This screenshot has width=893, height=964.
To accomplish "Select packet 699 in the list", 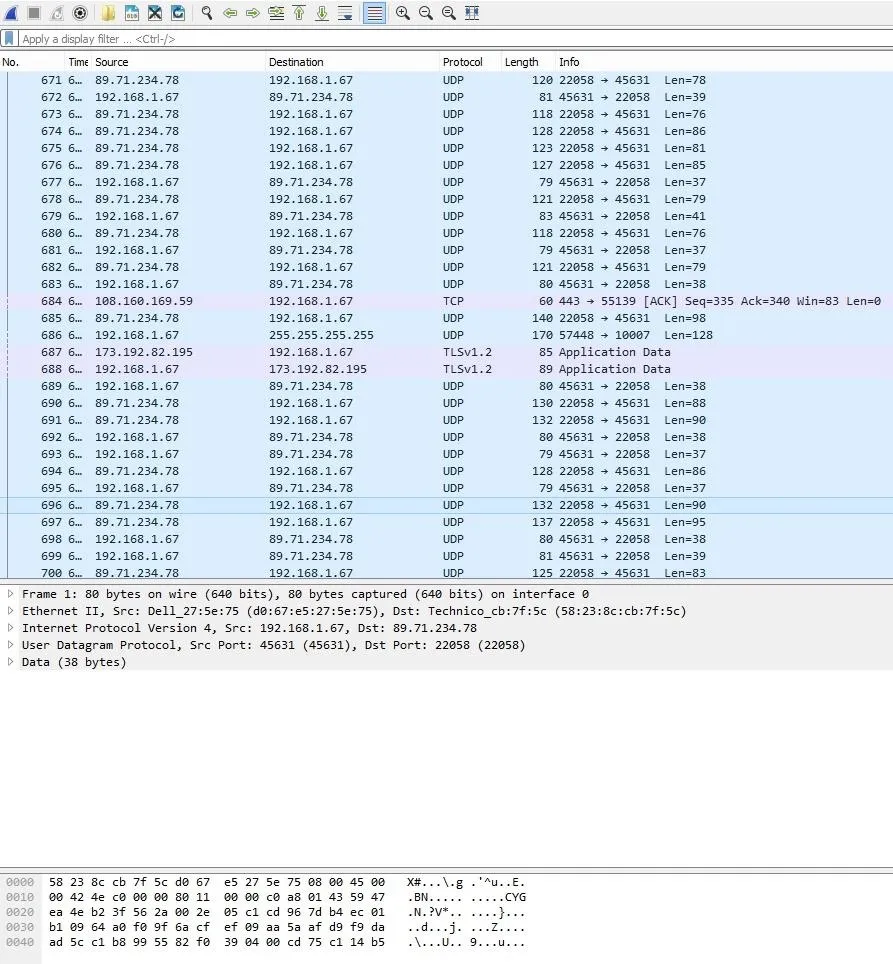I will (446, 556).
